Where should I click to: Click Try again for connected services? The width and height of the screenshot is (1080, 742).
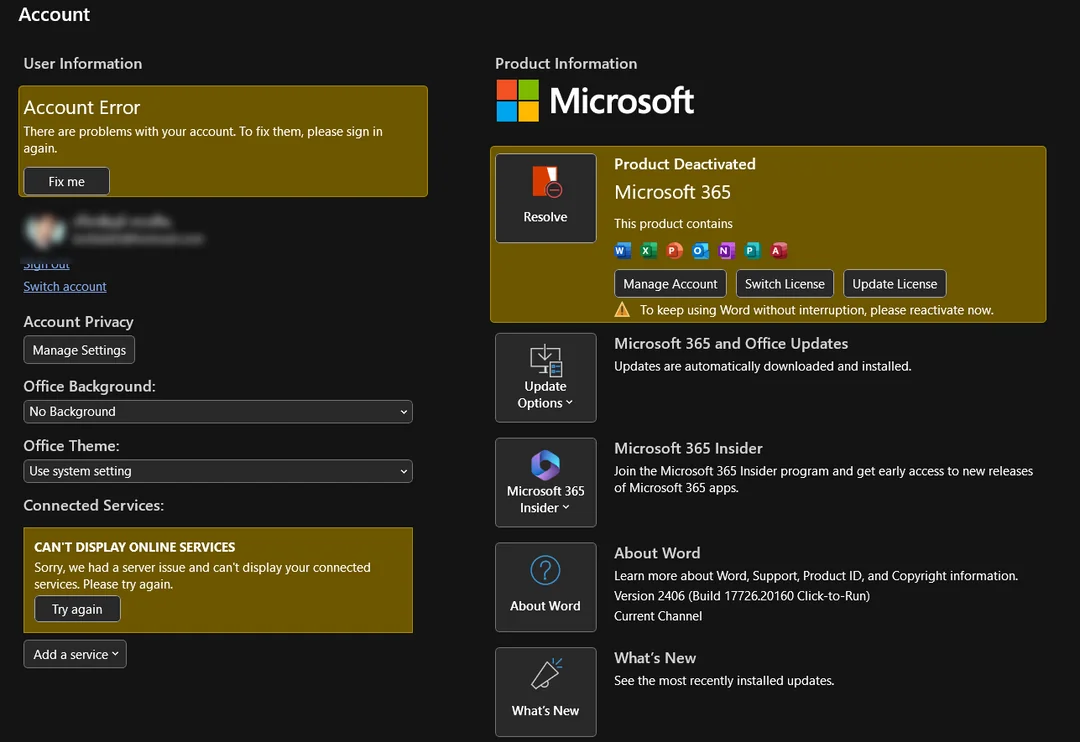[77, 609]
